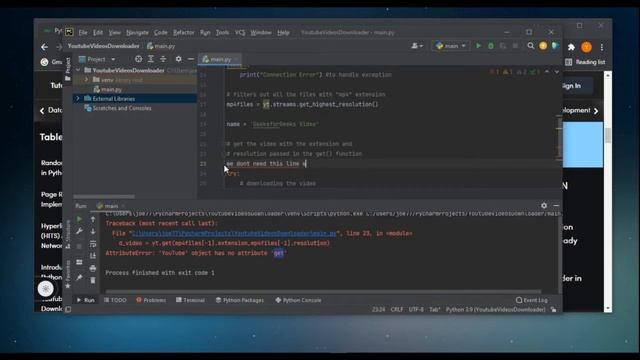This screenshot has height=360, width=640.
Task: Click orange profile avatar in browser window
Action: pos(587,47)
